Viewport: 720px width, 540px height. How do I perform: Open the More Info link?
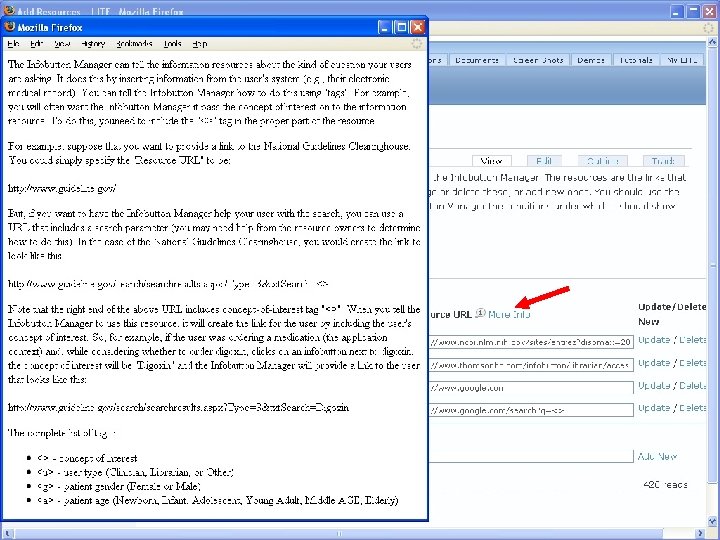tap(509, 315)
